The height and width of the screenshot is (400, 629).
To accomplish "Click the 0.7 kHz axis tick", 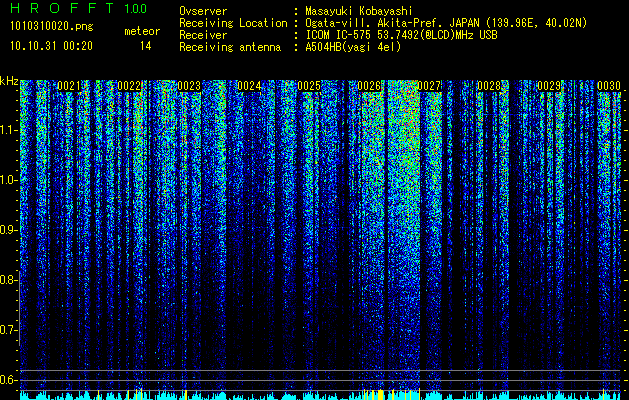I will pos(9,330).
